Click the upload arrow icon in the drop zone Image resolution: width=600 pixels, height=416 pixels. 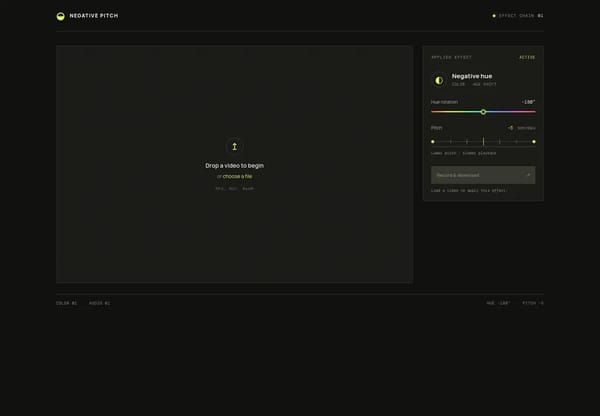click(235, 146)
